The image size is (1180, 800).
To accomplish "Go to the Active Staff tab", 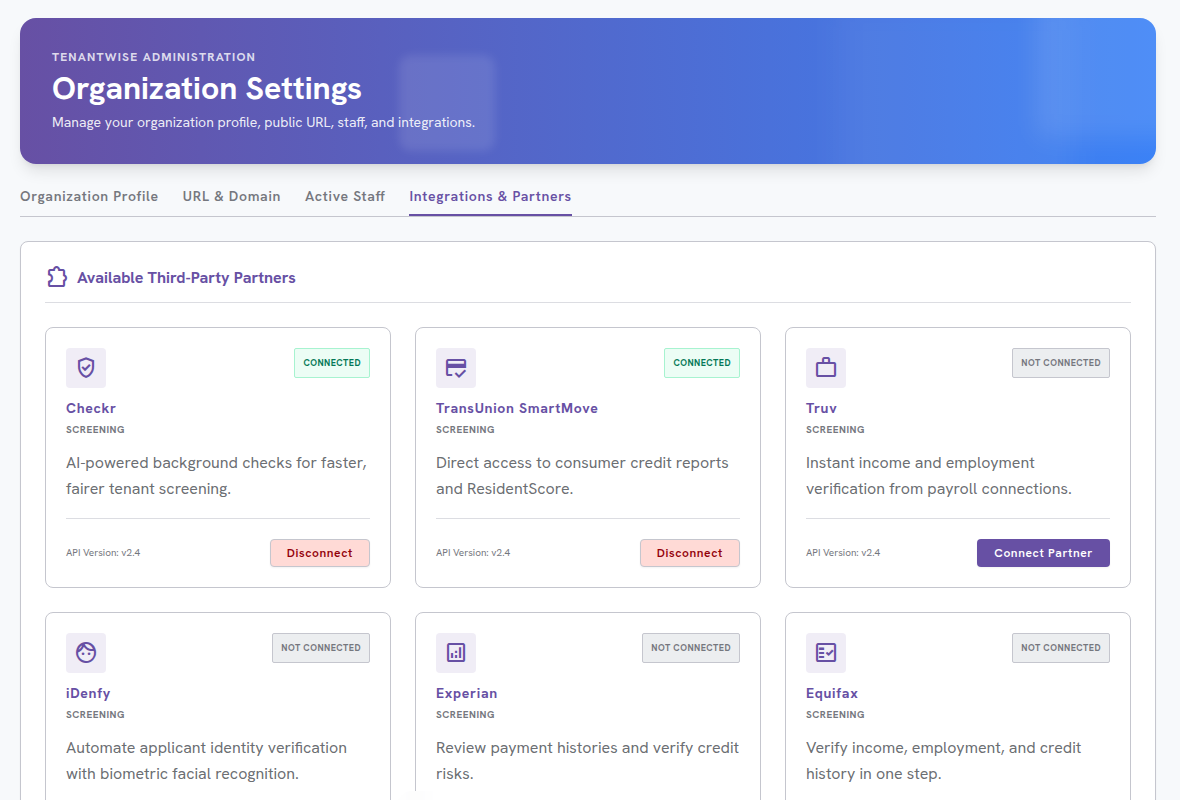I will tap(345, 196).
